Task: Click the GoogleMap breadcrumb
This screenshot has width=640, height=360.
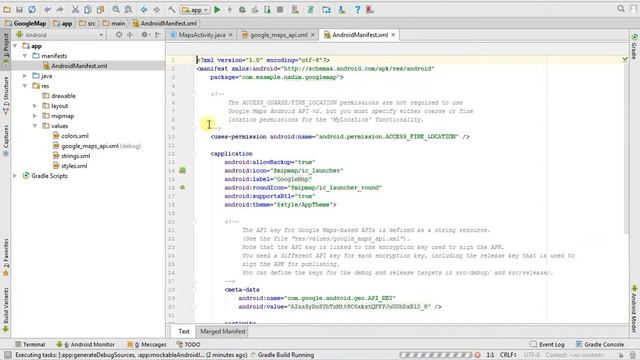Action: (26, 23)
